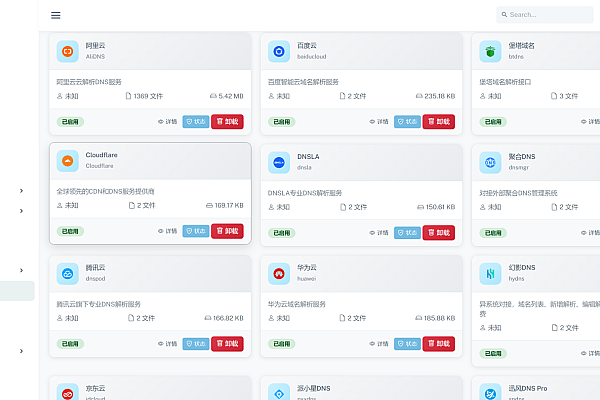Click 状态 button on 华为云 card
Image resolution: width=600 pixels, height=400 pixels.
(x=407, y=344)
